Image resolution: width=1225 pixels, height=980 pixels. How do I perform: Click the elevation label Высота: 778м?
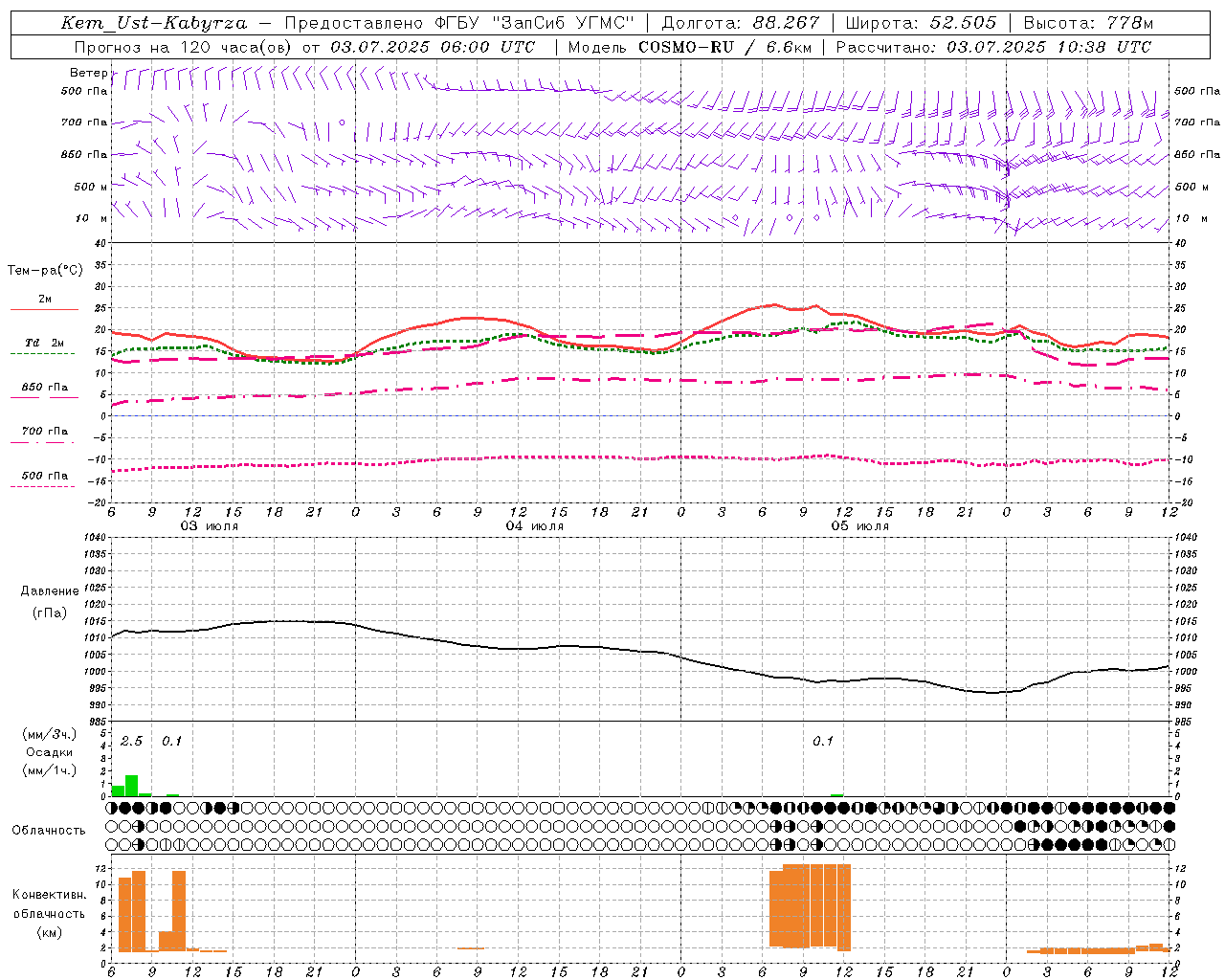pyautogui.click(x=1088, y=22)
